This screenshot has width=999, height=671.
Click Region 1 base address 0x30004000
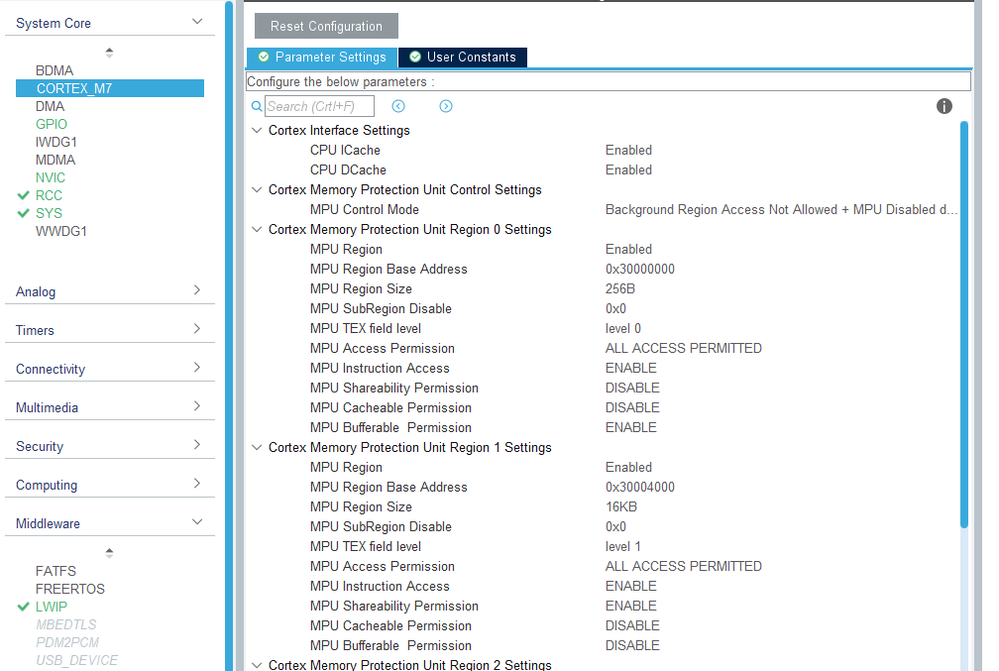pyautogui.click(x=640, y=487)
